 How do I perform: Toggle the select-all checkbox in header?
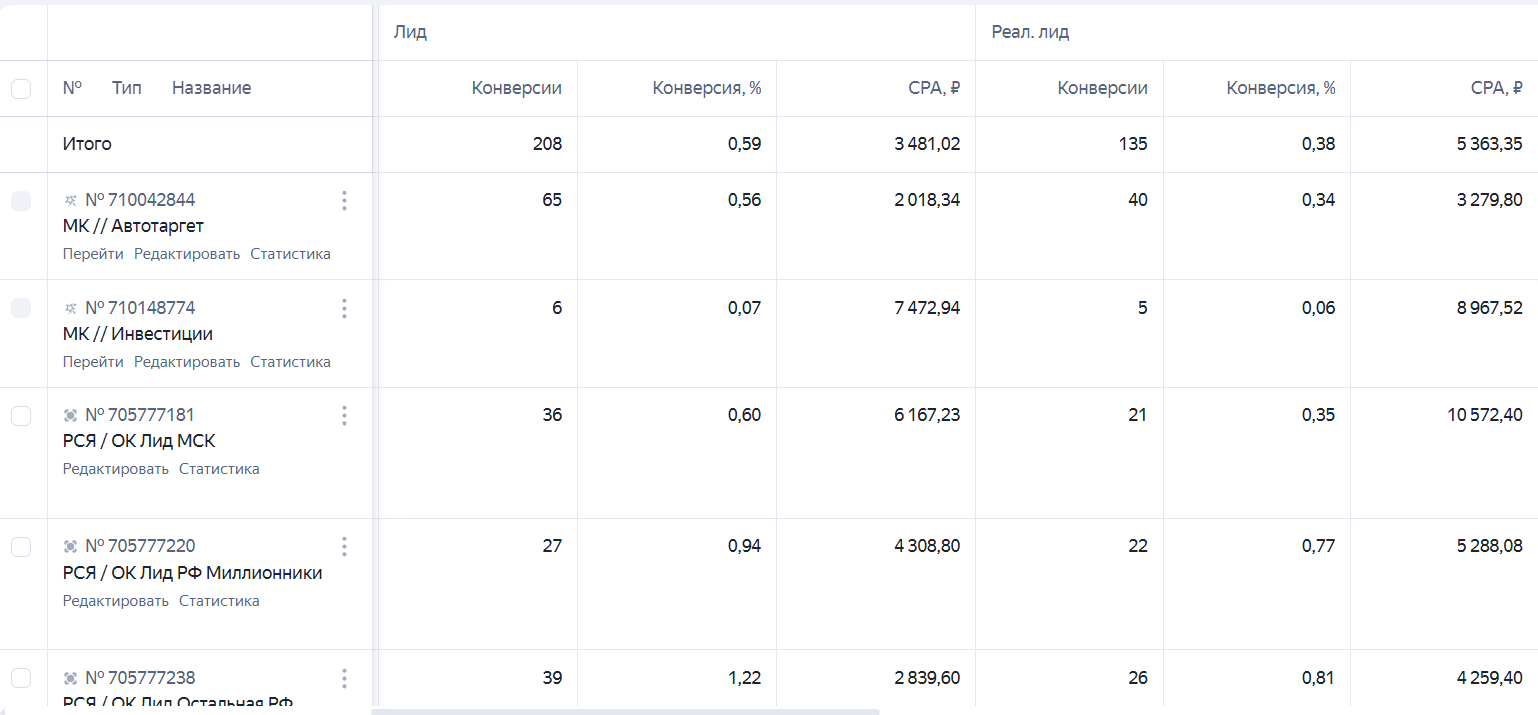[x=21, y=89]
